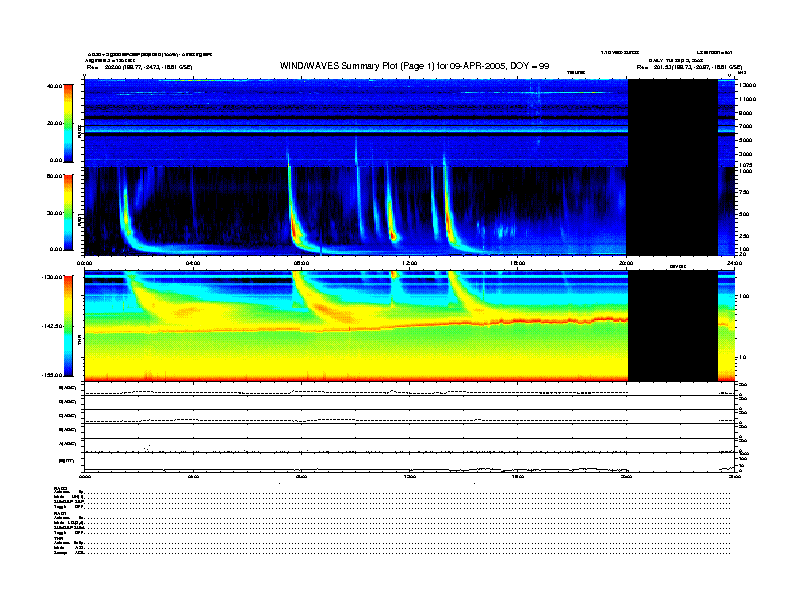This screenshot has width=792, height=612.
Task: Click 12:00 label on the bottom line-plot axis
Action: click(x=410, y=476)
